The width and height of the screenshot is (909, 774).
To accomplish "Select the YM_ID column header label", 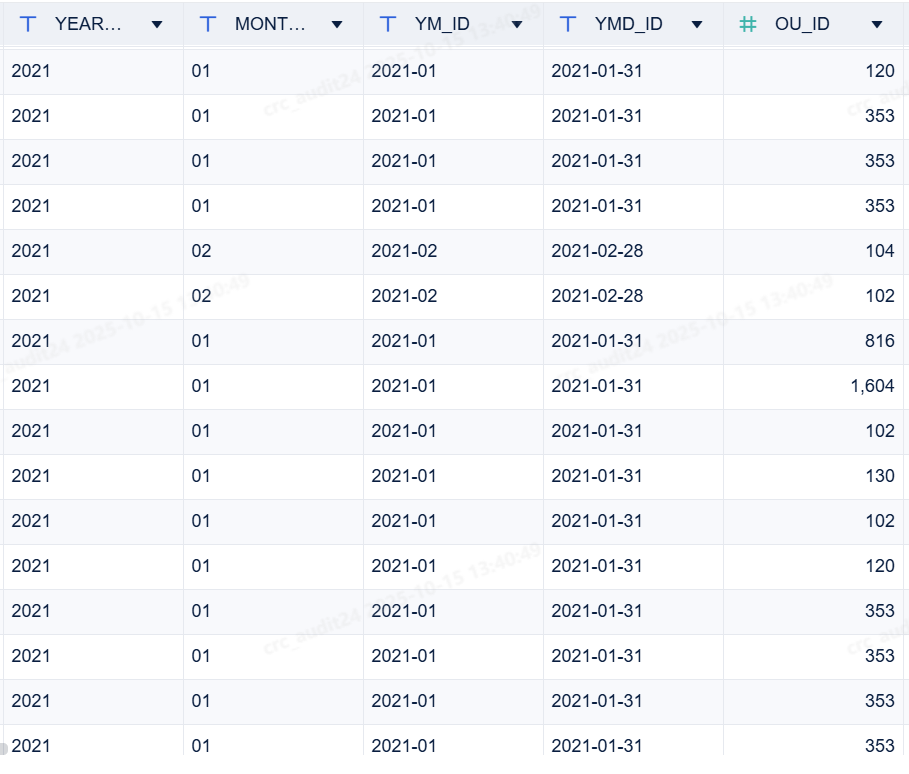I will tap(442, 24).
